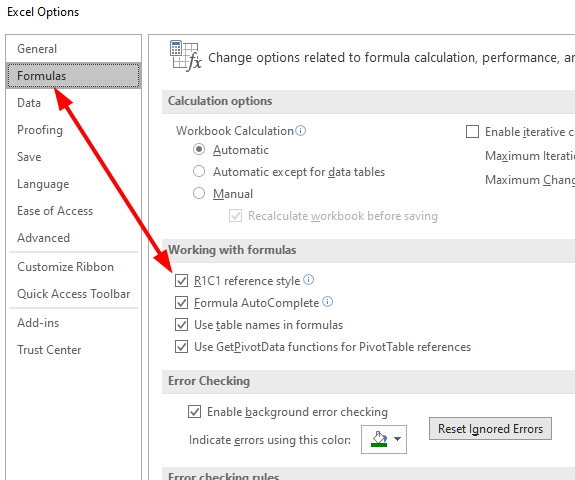Open the Trust Center category
This screenshot has height=480, width=575.
pyautogui.click(x=49, y=349)
